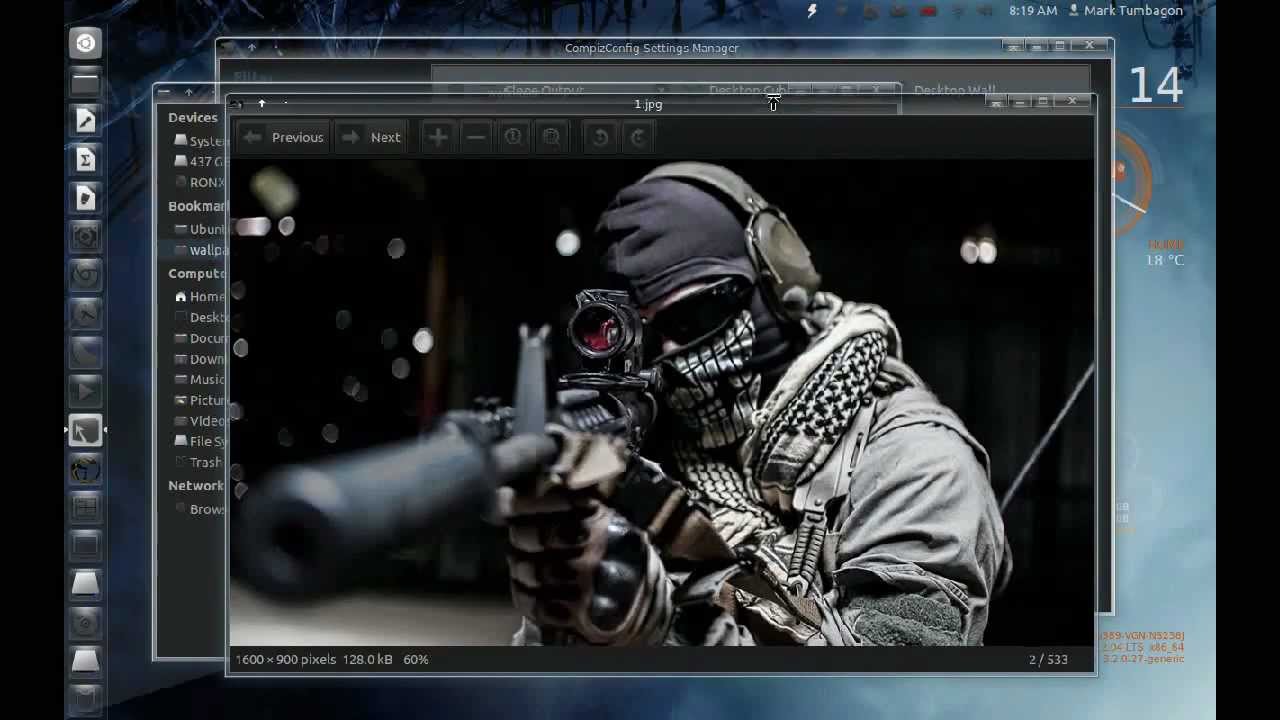Rotate image counterclockwise icon
Screen dimensions: 1280x720
tap(600, 137)
